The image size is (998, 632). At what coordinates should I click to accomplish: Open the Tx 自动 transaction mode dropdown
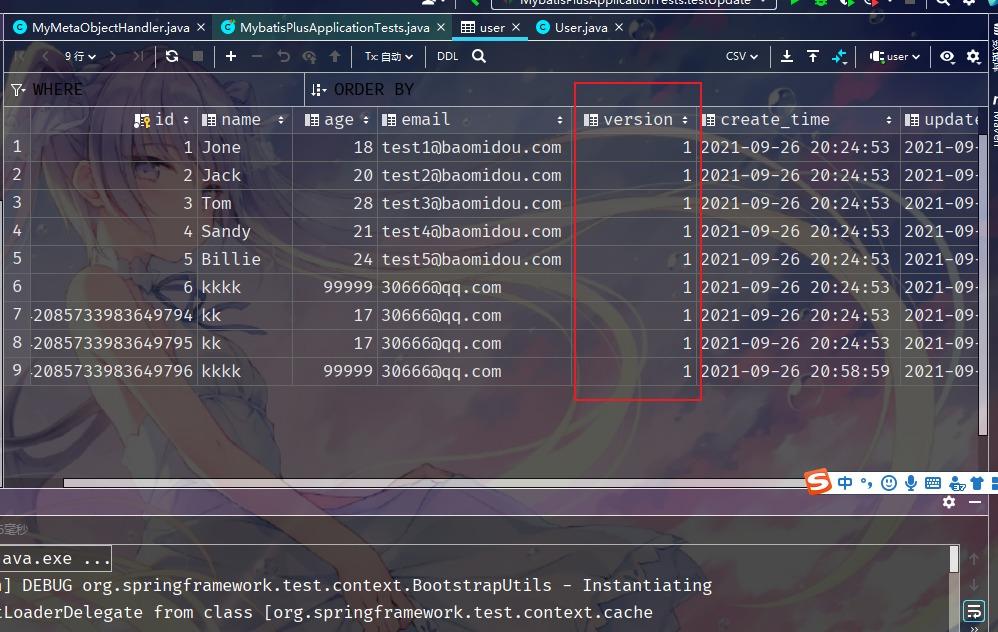coord(388,57)
